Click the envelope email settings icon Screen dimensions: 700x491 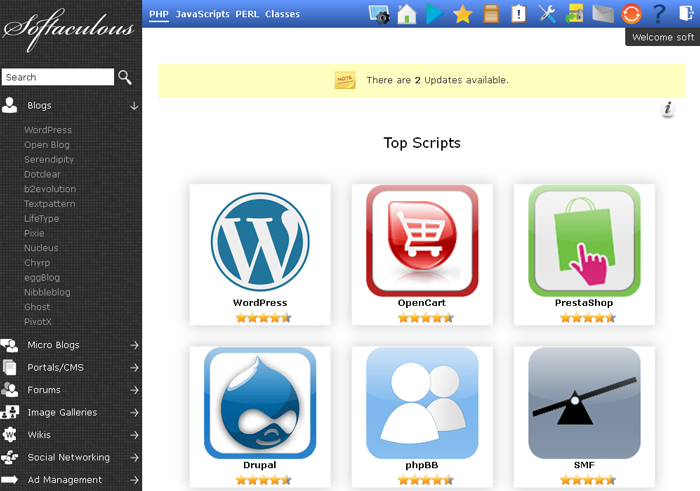pos(602,14)
